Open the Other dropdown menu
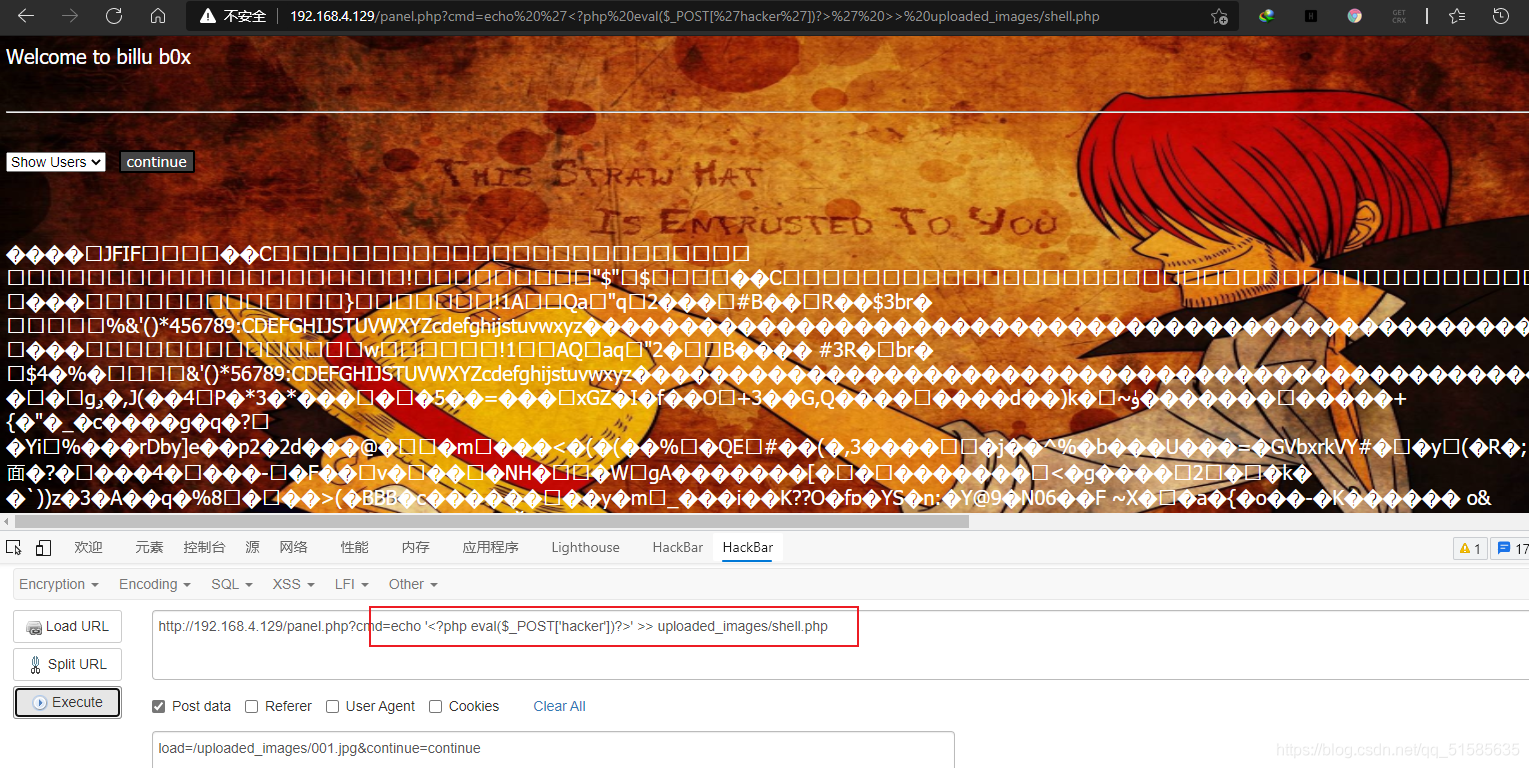This screenshot has height=768, width=1529. click(x=413, y=584)
